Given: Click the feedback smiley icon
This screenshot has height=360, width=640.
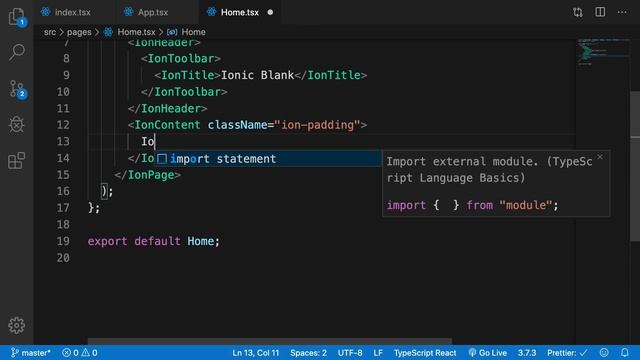Looking at the screenshot, I should [x=604, y=353].
